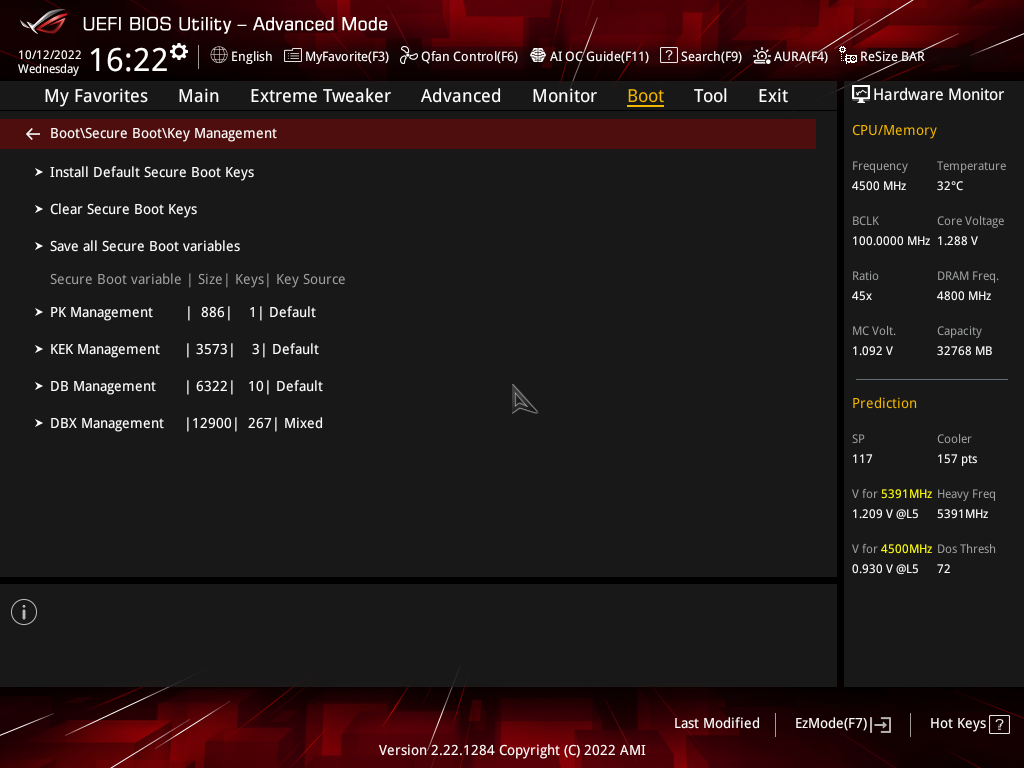Viewport: 1024px width, 768px height.
Task: Click the AURA light bulb icon
Action: 761,56
